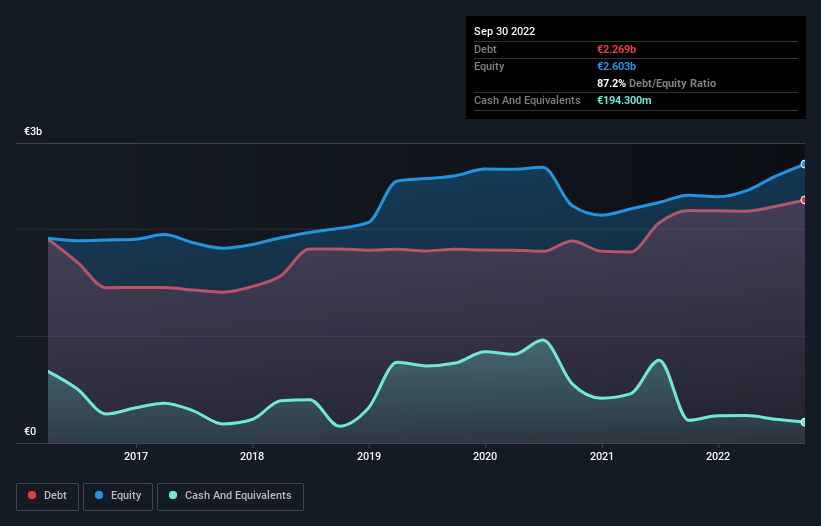Click the teal Cash endpoint marker
Image resolution: width=821 pixels, height=526 pixels.
tap(804, 422)
